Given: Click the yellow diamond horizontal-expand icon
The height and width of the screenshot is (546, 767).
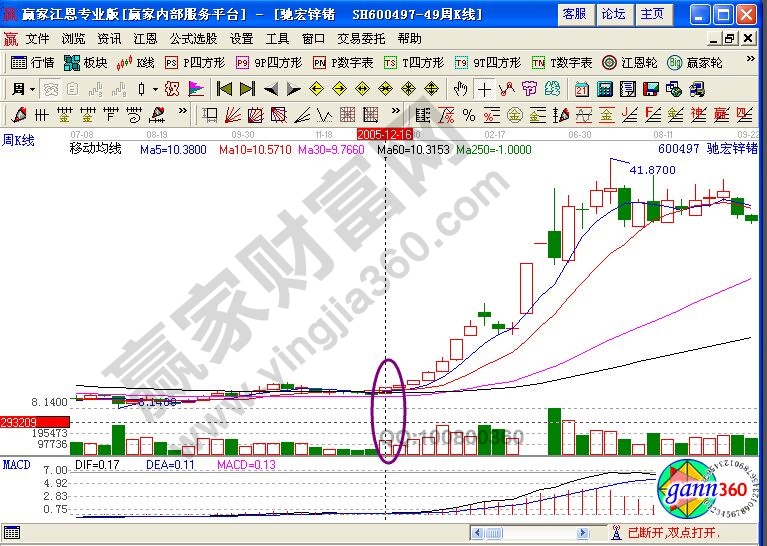Looking at the screenshot, I should (362, 89).
